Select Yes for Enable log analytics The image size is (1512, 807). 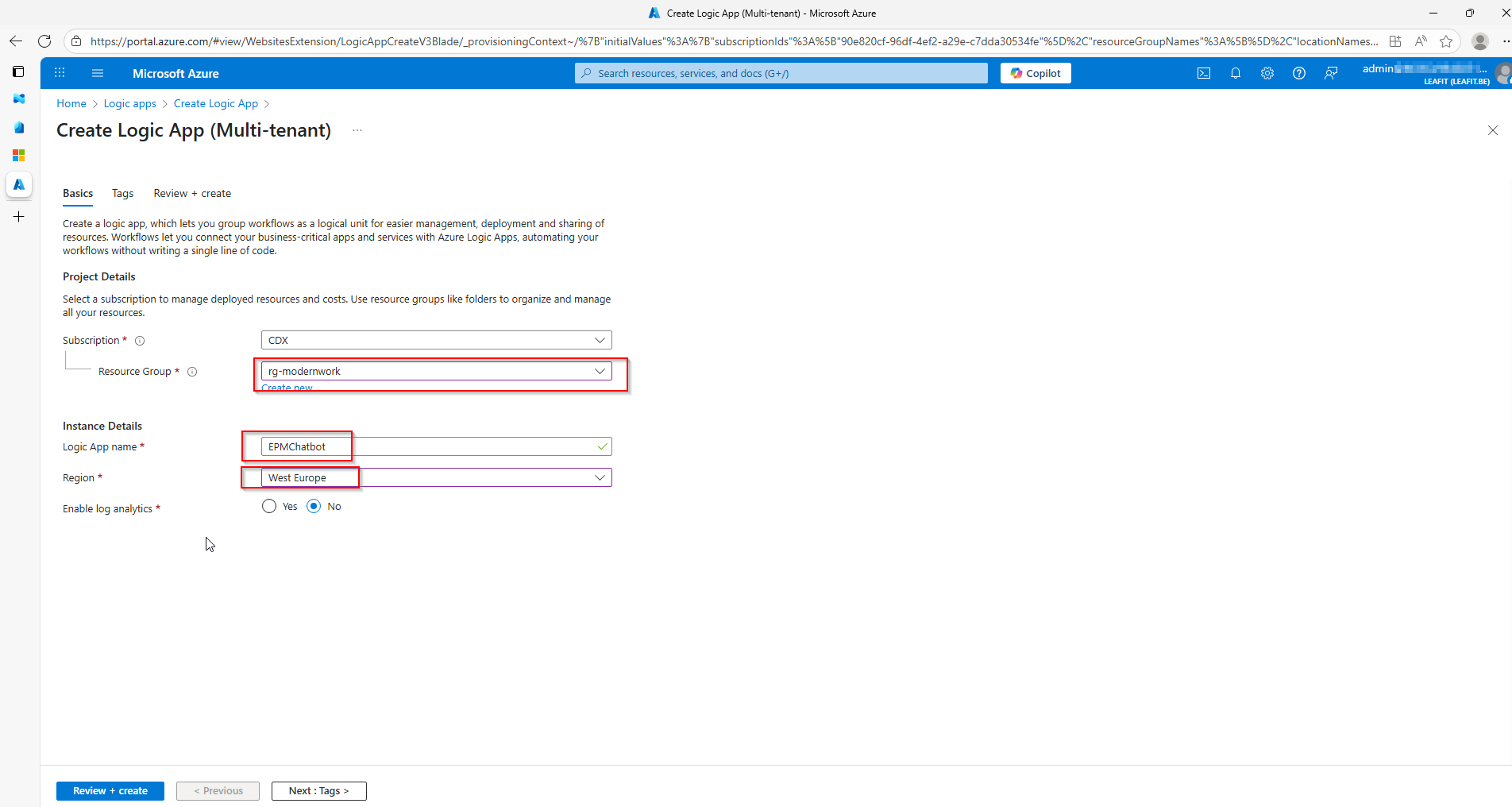269,506
